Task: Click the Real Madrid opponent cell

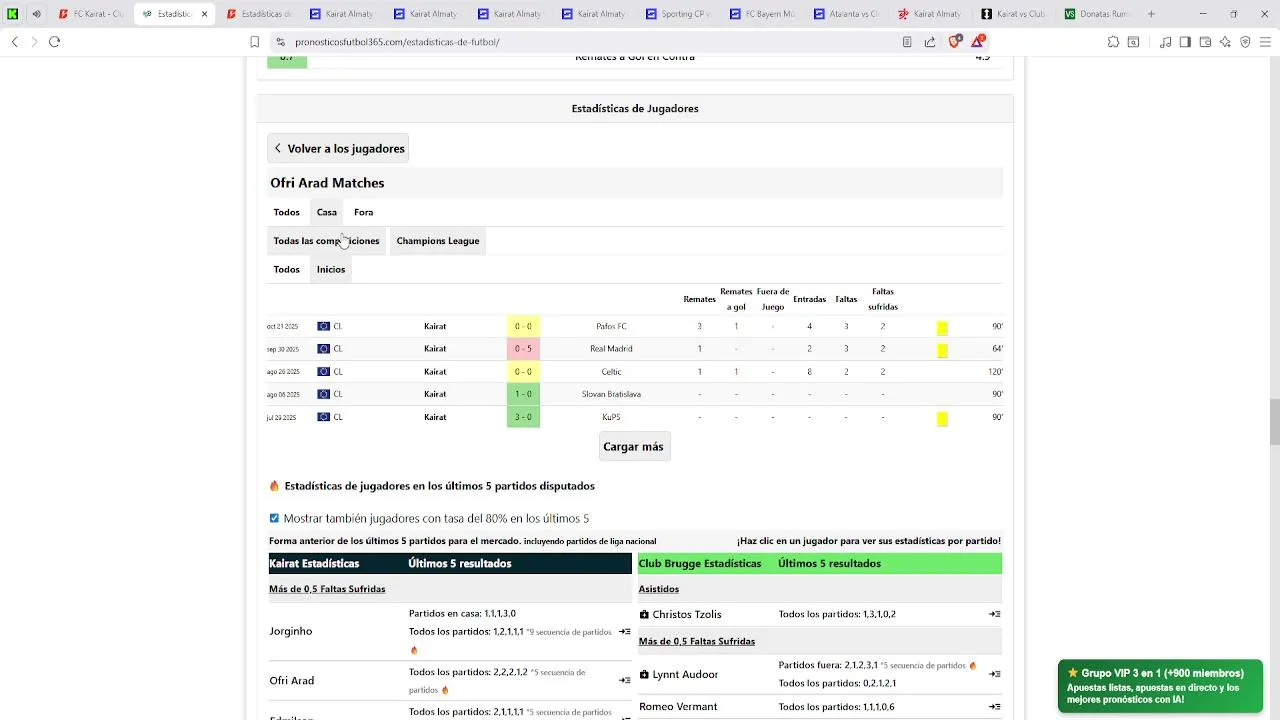Action: (611, 349)
